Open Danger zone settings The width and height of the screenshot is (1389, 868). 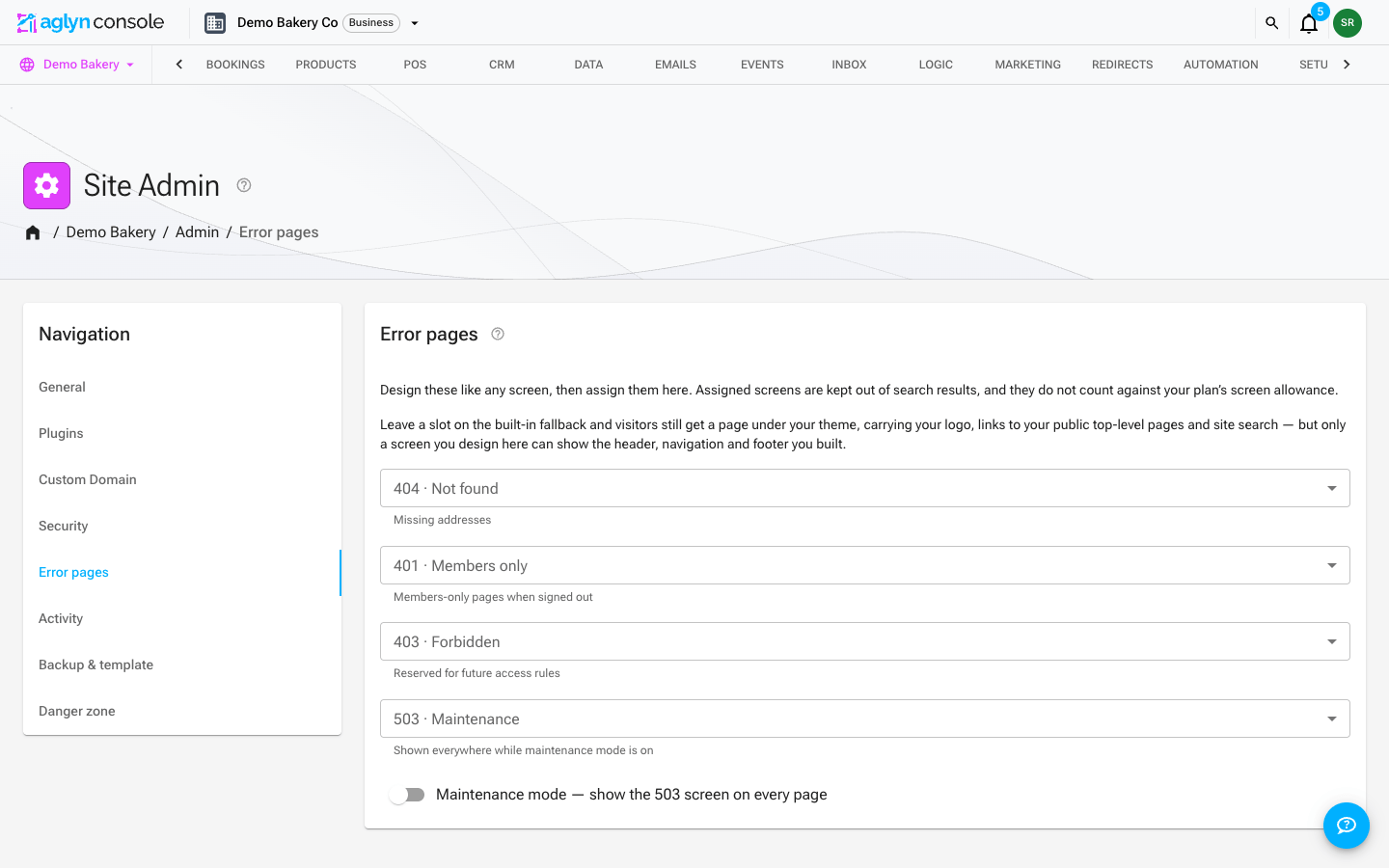coord(182,711)
